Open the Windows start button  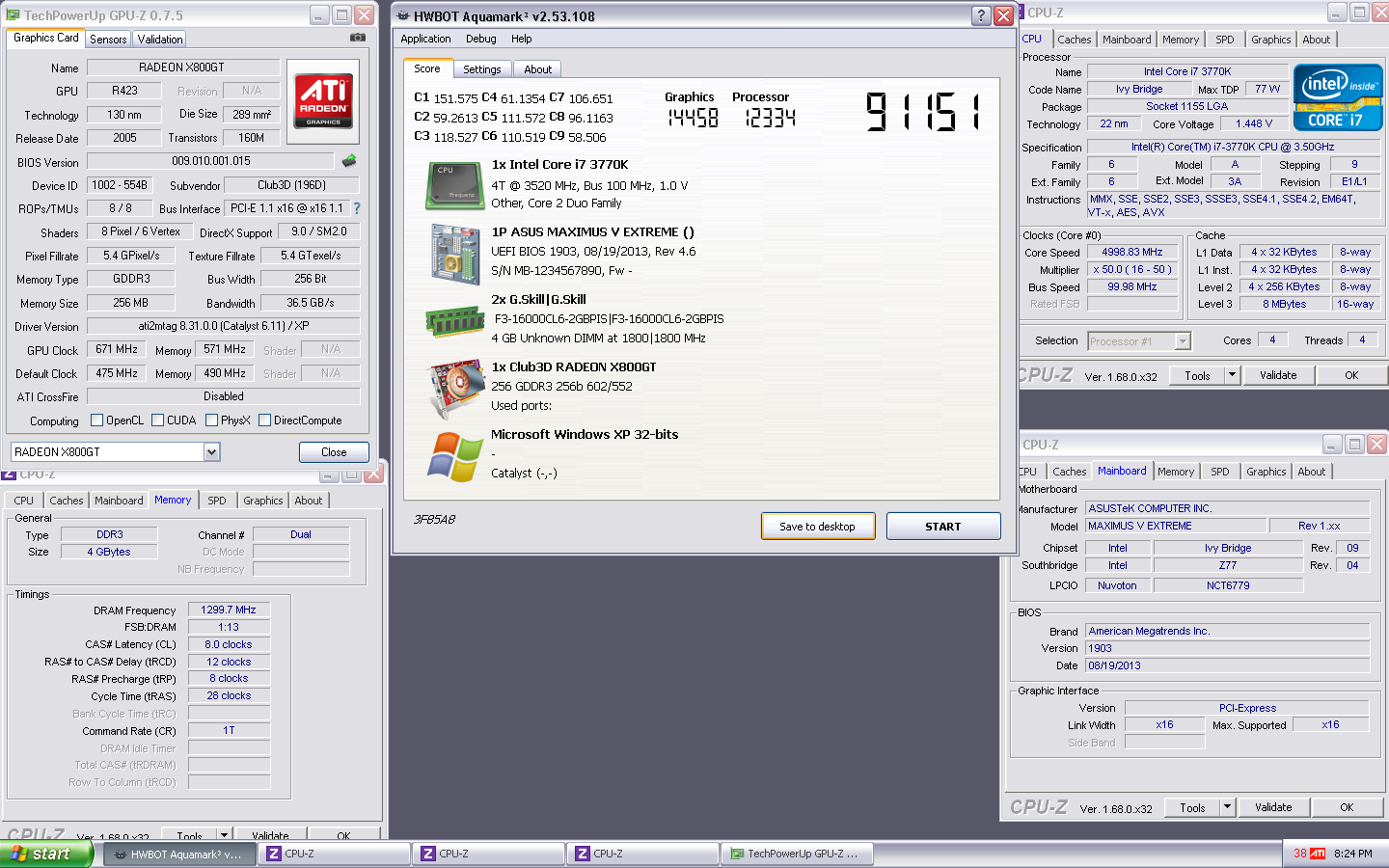click(x=46, y=854)
